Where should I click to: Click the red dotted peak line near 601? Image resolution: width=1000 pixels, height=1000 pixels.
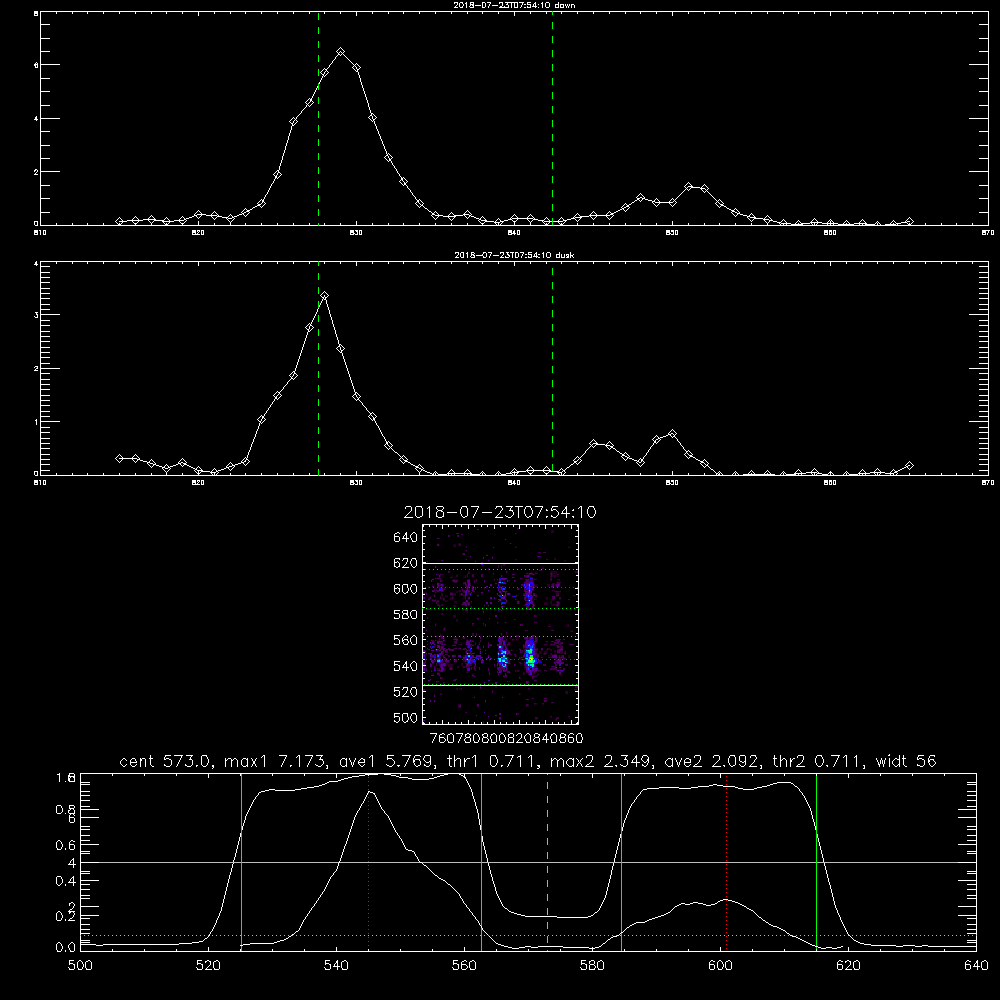[x=726, y=861]
